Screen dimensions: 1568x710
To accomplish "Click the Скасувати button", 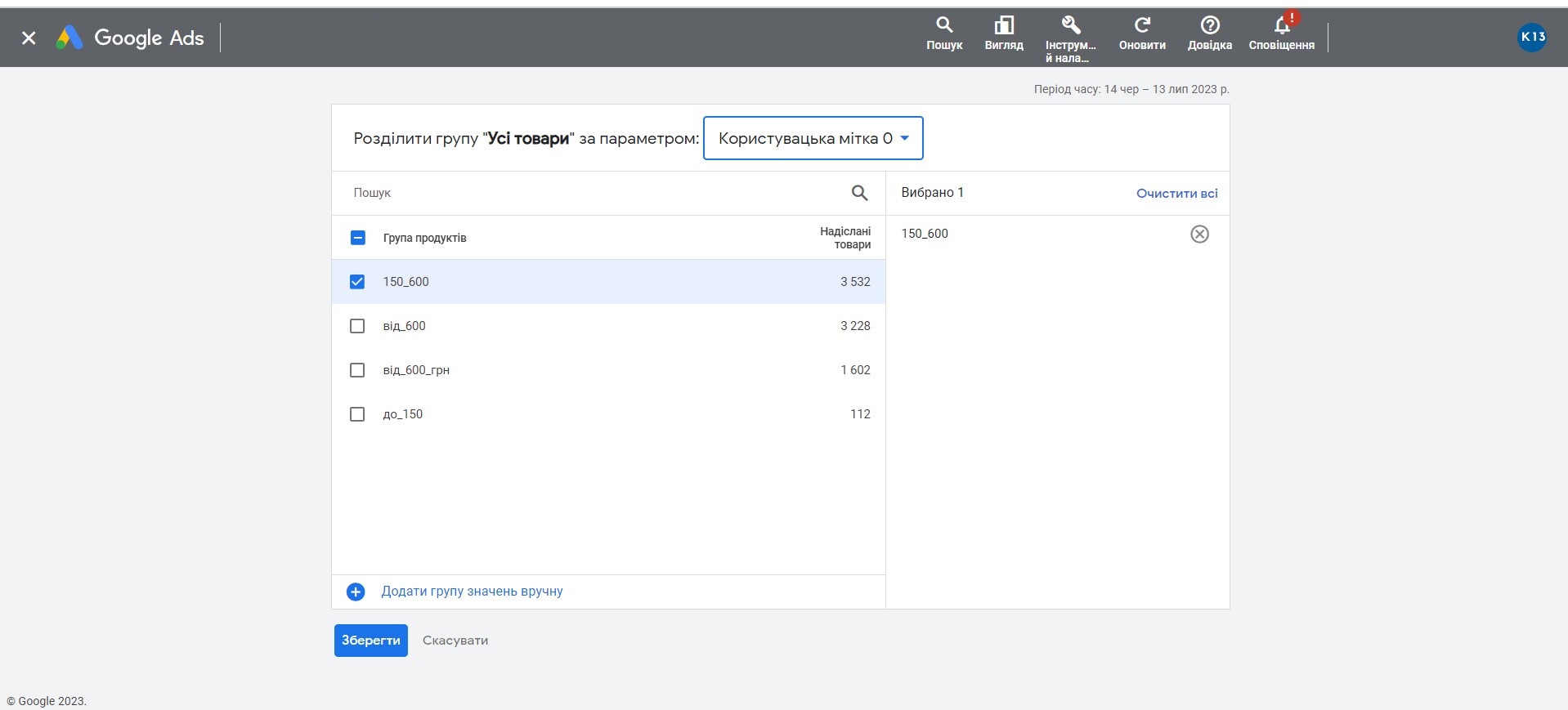I will click(x=455, y=641).
